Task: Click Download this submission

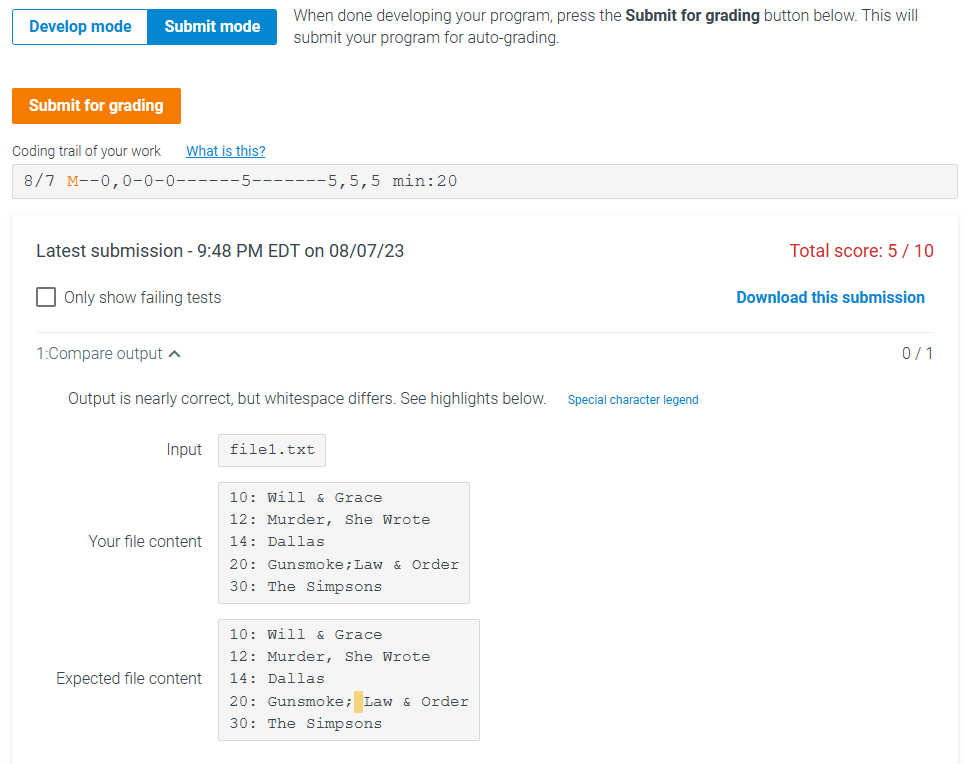Action: (830, 297)
